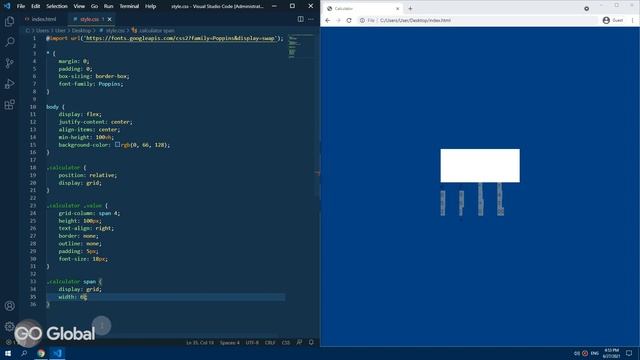The height and width of the screenshot is (360, 640).
Task: Click the file info icon in the address bar
Action: [362, 20]
